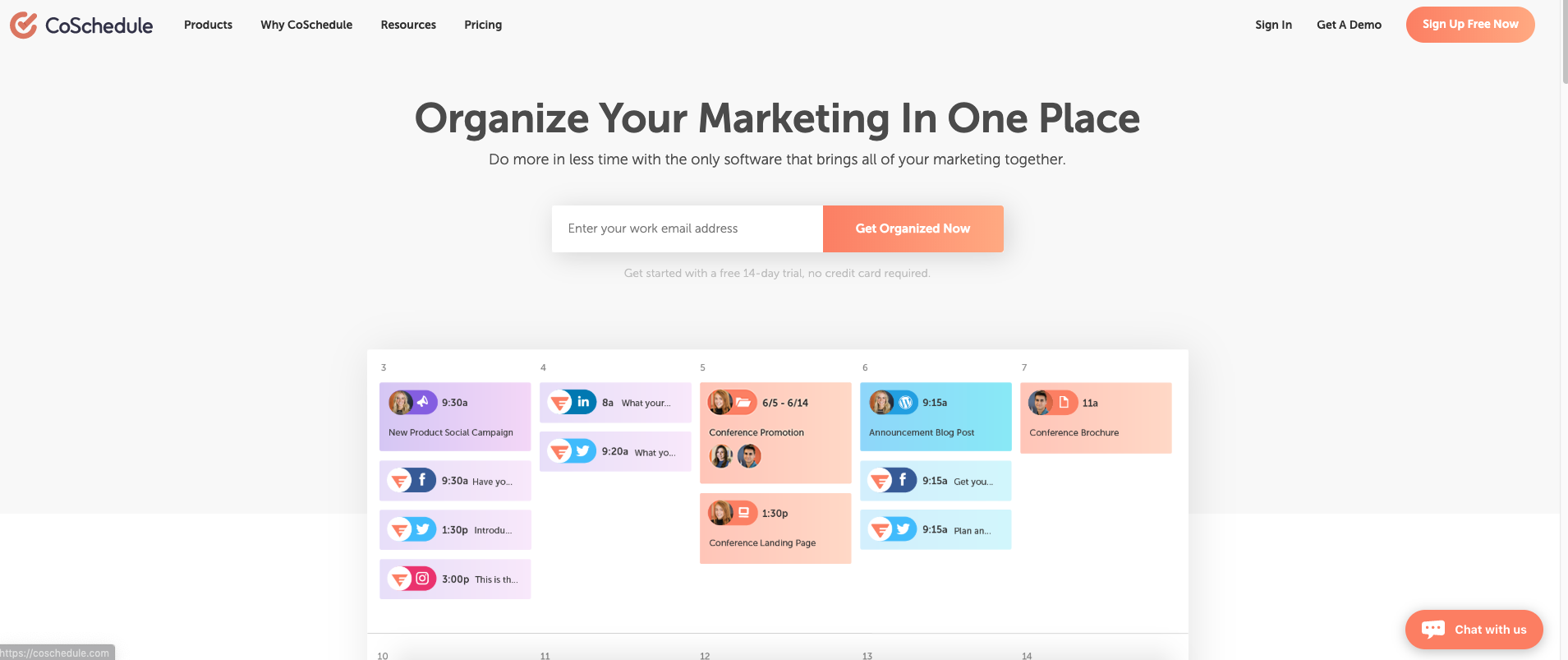Click the Facebook icon on 9:30a post
The width and height of the screenshot is (1568, 660).
pyautogui.click(x=422, y=480)
